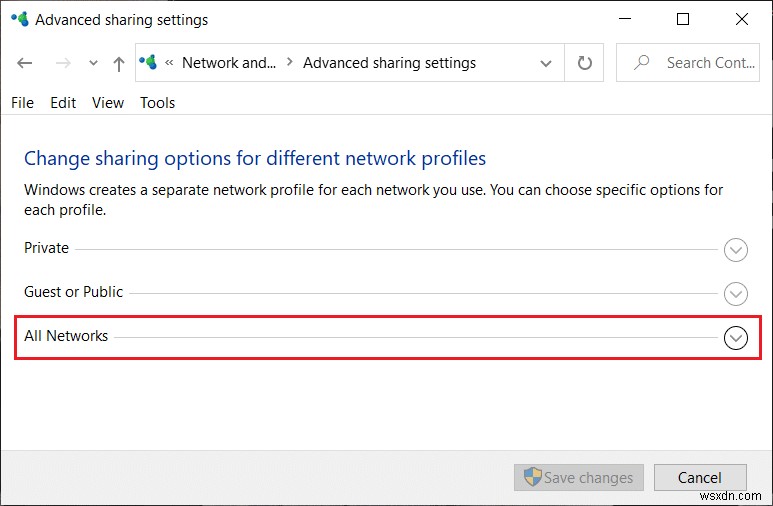The width and height of the screenshot is (773, 506).
Task: Refresh the Advanced sharing settings page
Action: click(585, 63)
